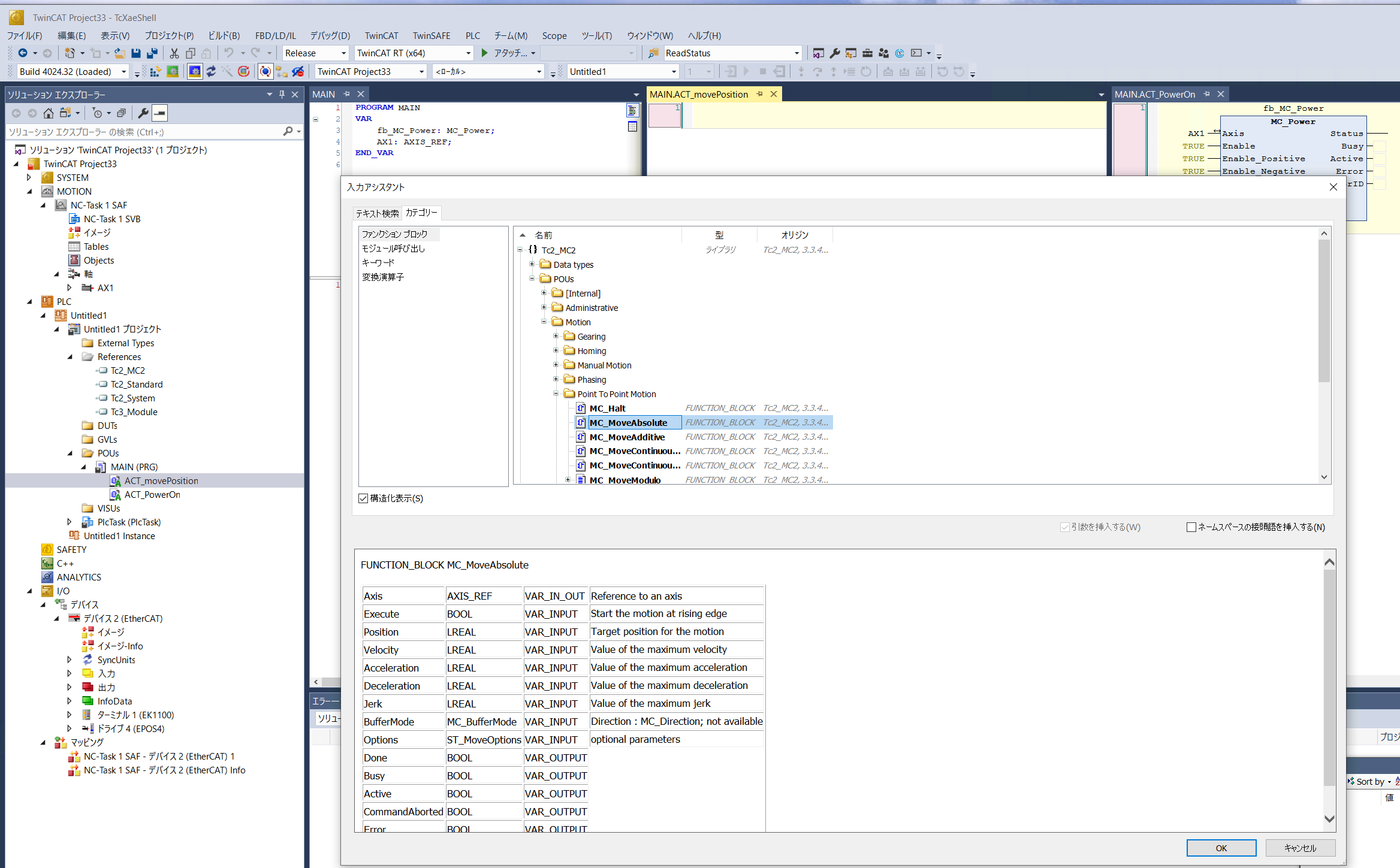Click the Cut scissors icon
This screenshot has height=868, width=1400.
pos(174,53)
